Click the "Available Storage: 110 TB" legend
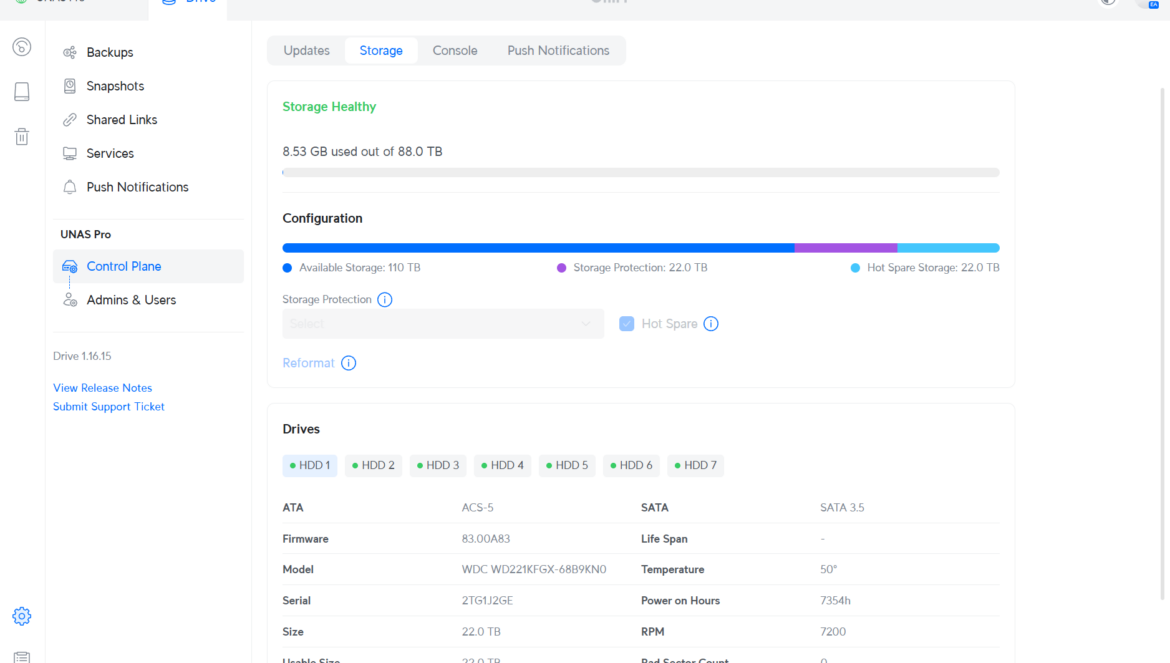 point(360,268)
